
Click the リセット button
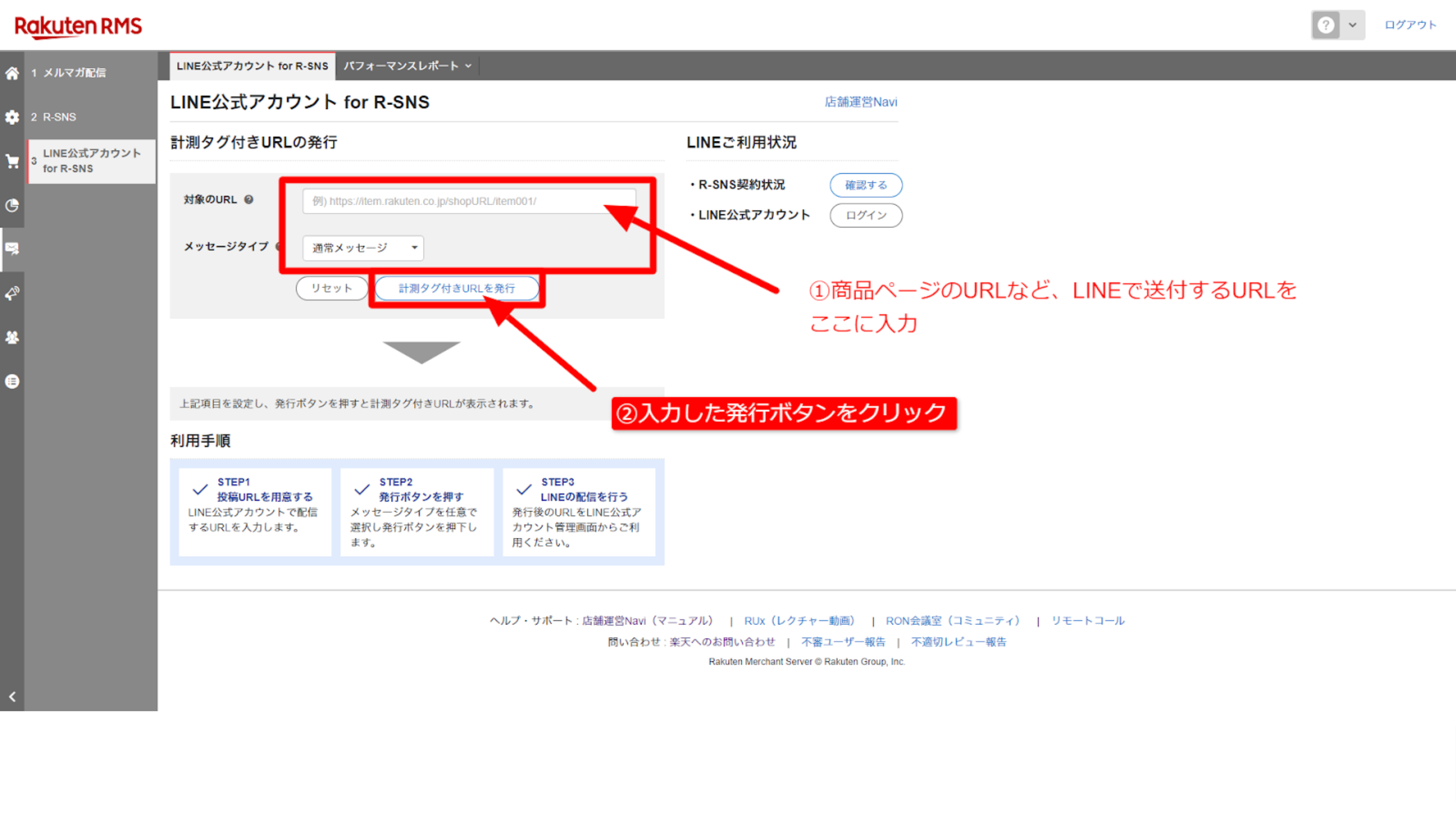pos(331,288)
